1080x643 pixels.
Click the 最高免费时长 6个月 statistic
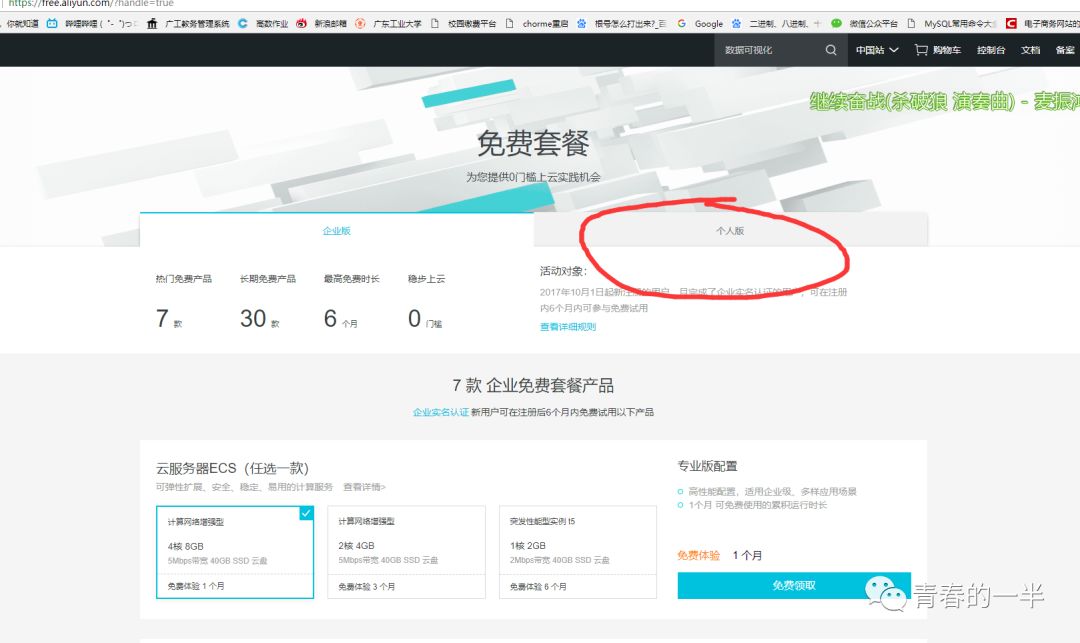pos(351,303)
